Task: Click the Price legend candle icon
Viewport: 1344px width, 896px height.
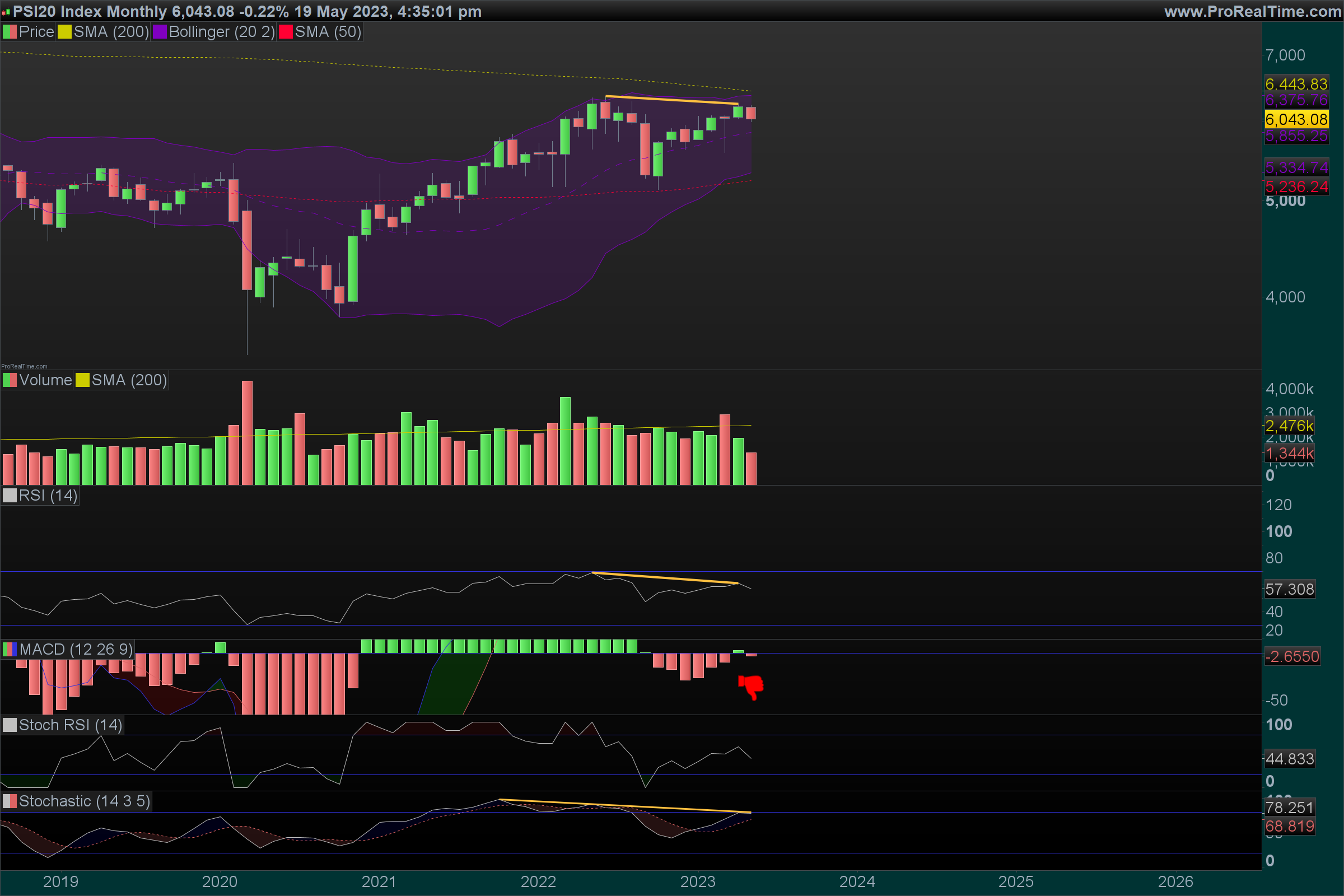Action: [10, 32]
